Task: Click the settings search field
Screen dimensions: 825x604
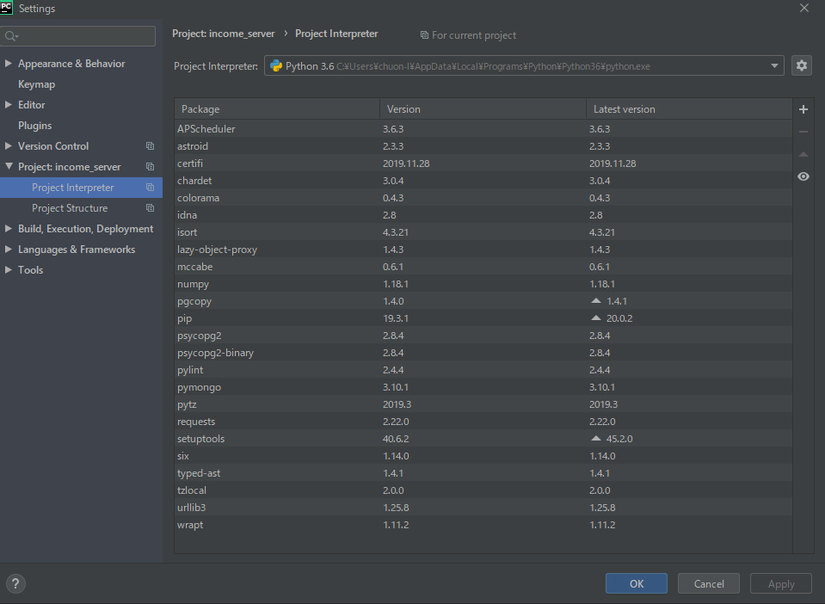Action: (80, 36)
